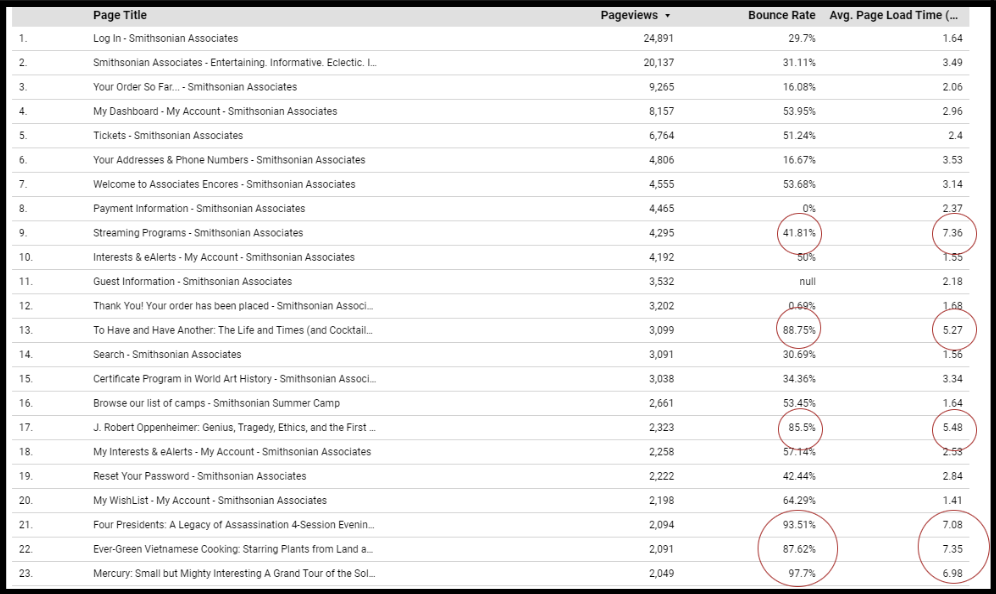996x594 pixels.
Task: Click the null bounce rate cell
Action: coord(807,281)
